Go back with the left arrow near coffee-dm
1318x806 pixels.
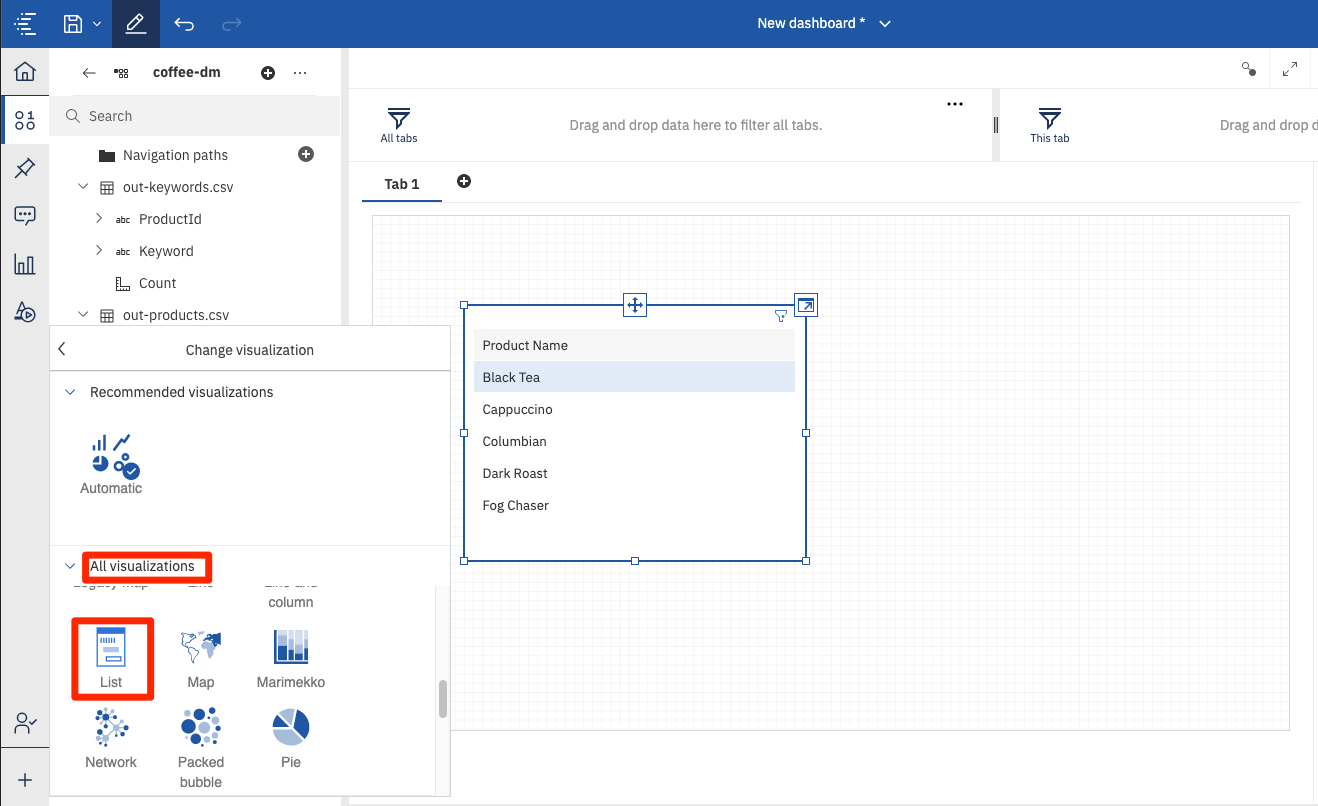point(89,73)
